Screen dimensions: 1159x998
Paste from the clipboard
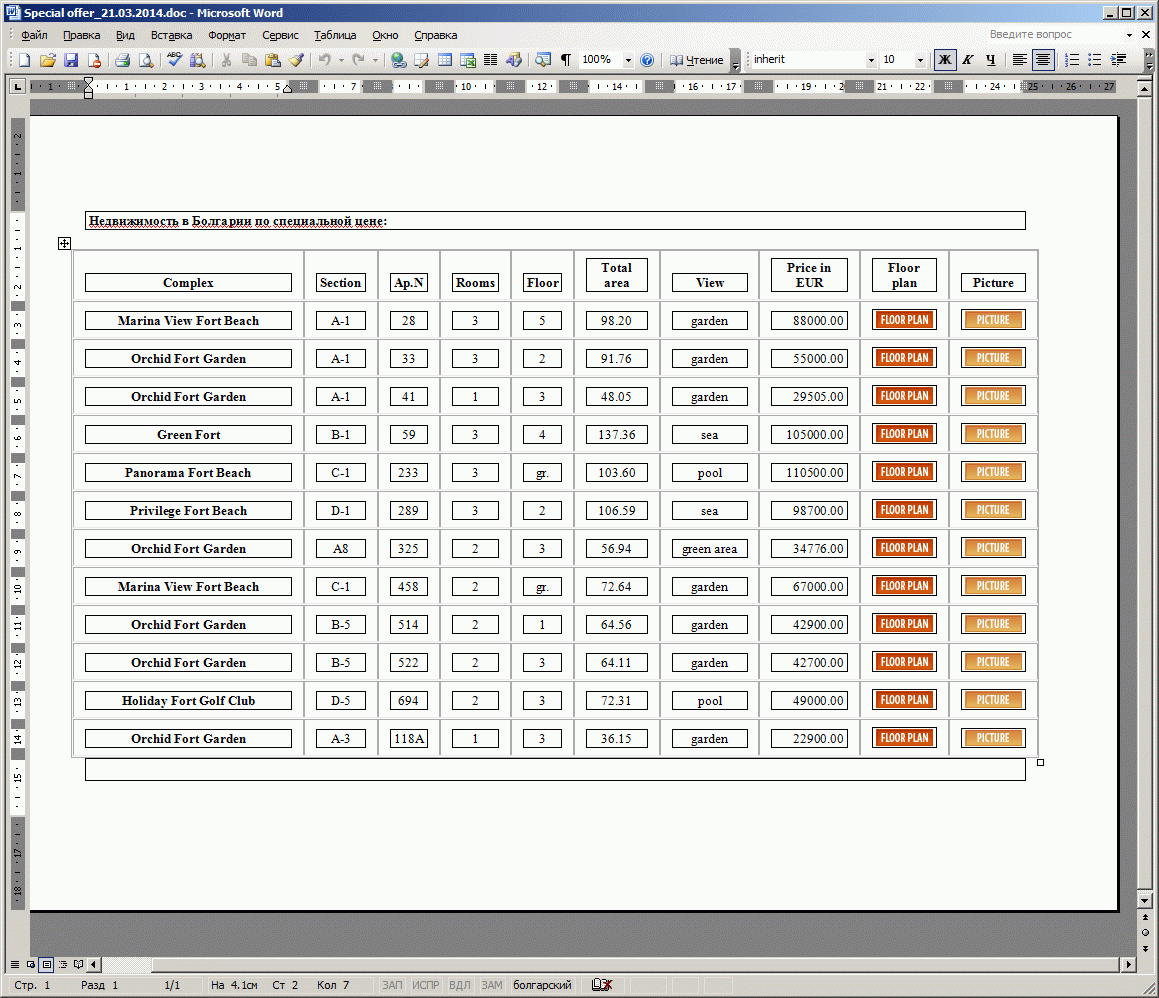click(x=273, y=60)
